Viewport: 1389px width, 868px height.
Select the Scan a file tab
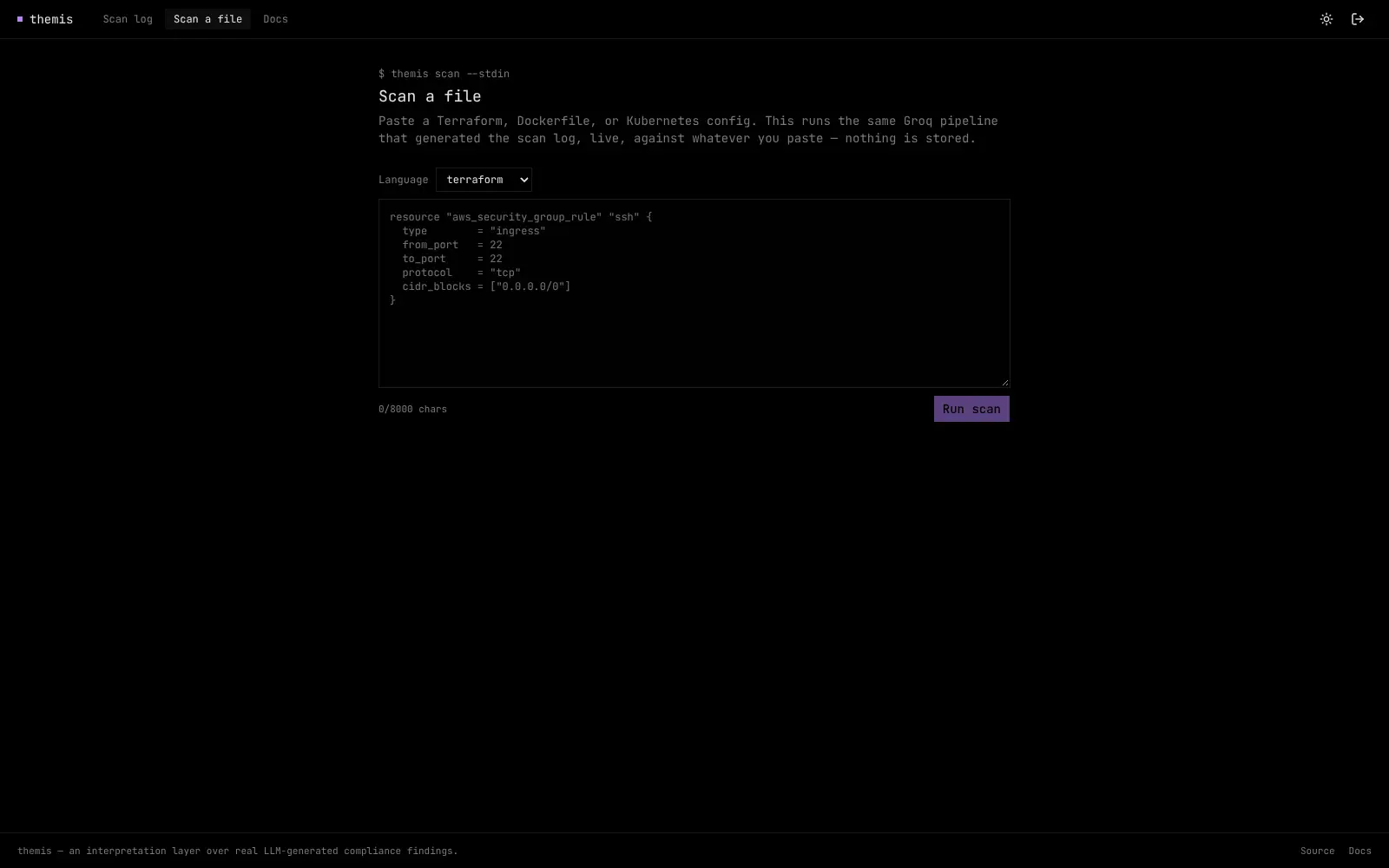point(207,19)
